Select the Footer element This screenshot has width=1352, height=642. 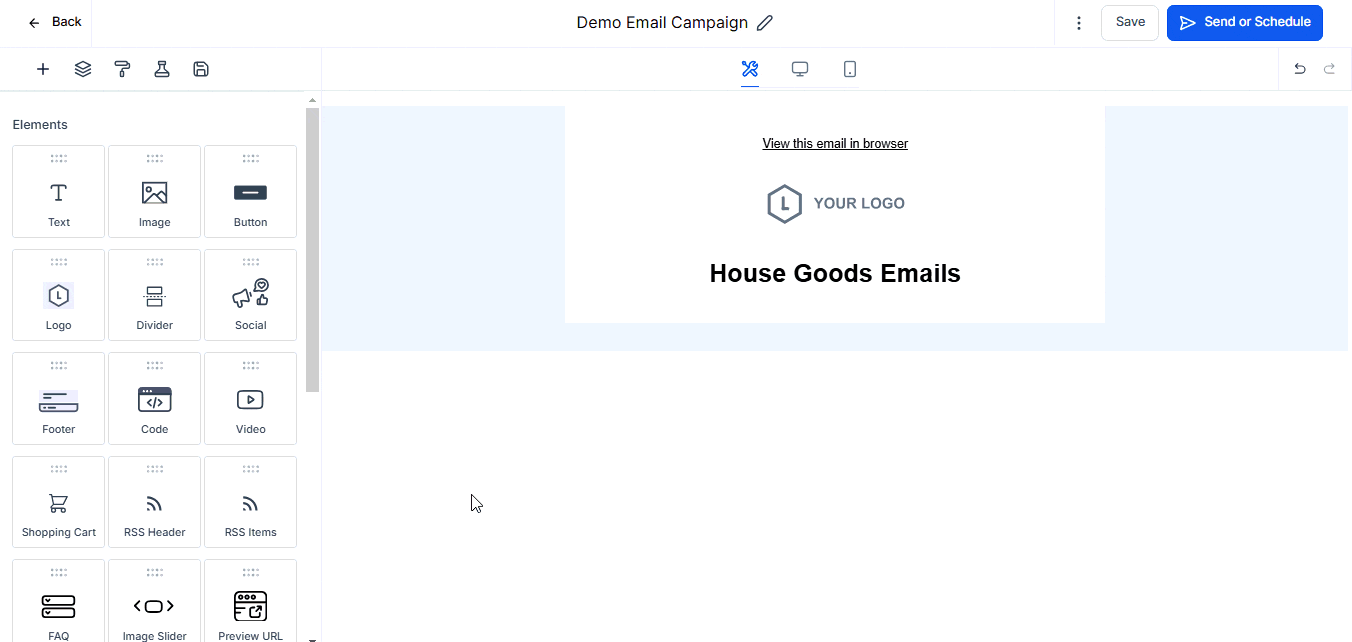tap(59, 398)
